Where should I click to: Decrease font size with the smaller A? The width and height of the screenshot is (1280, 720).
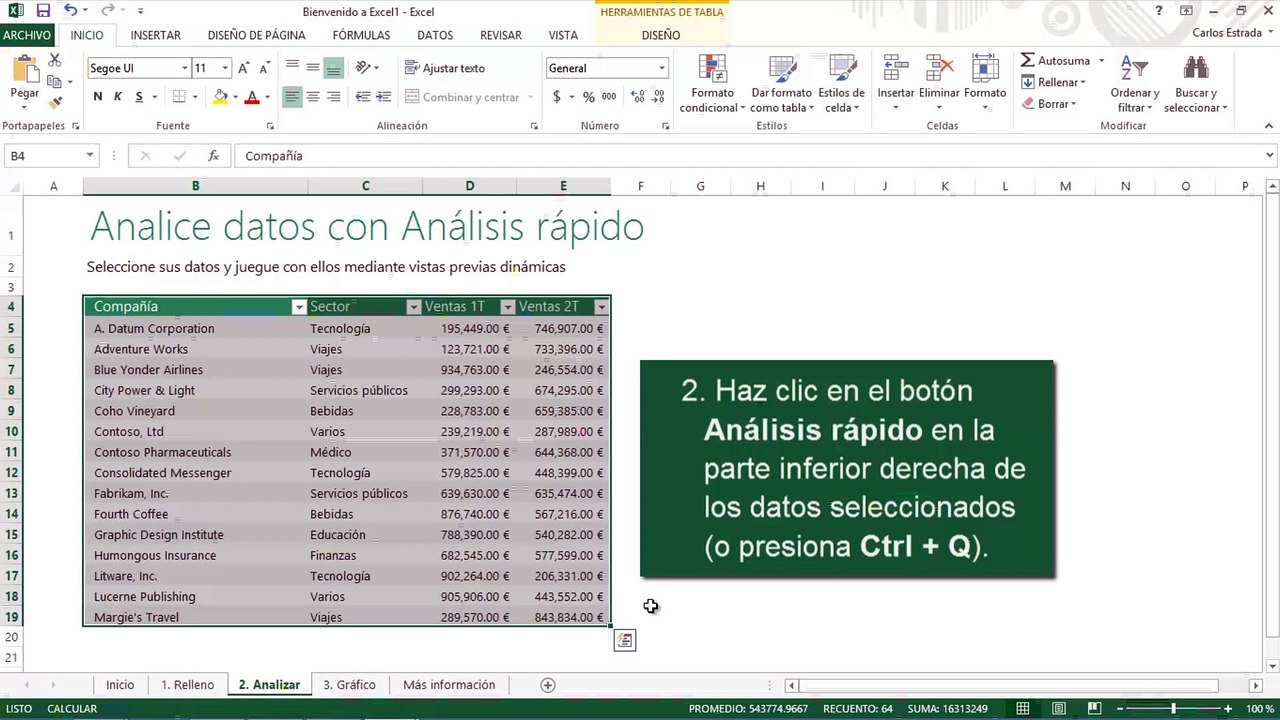click(x=264, y=68)
